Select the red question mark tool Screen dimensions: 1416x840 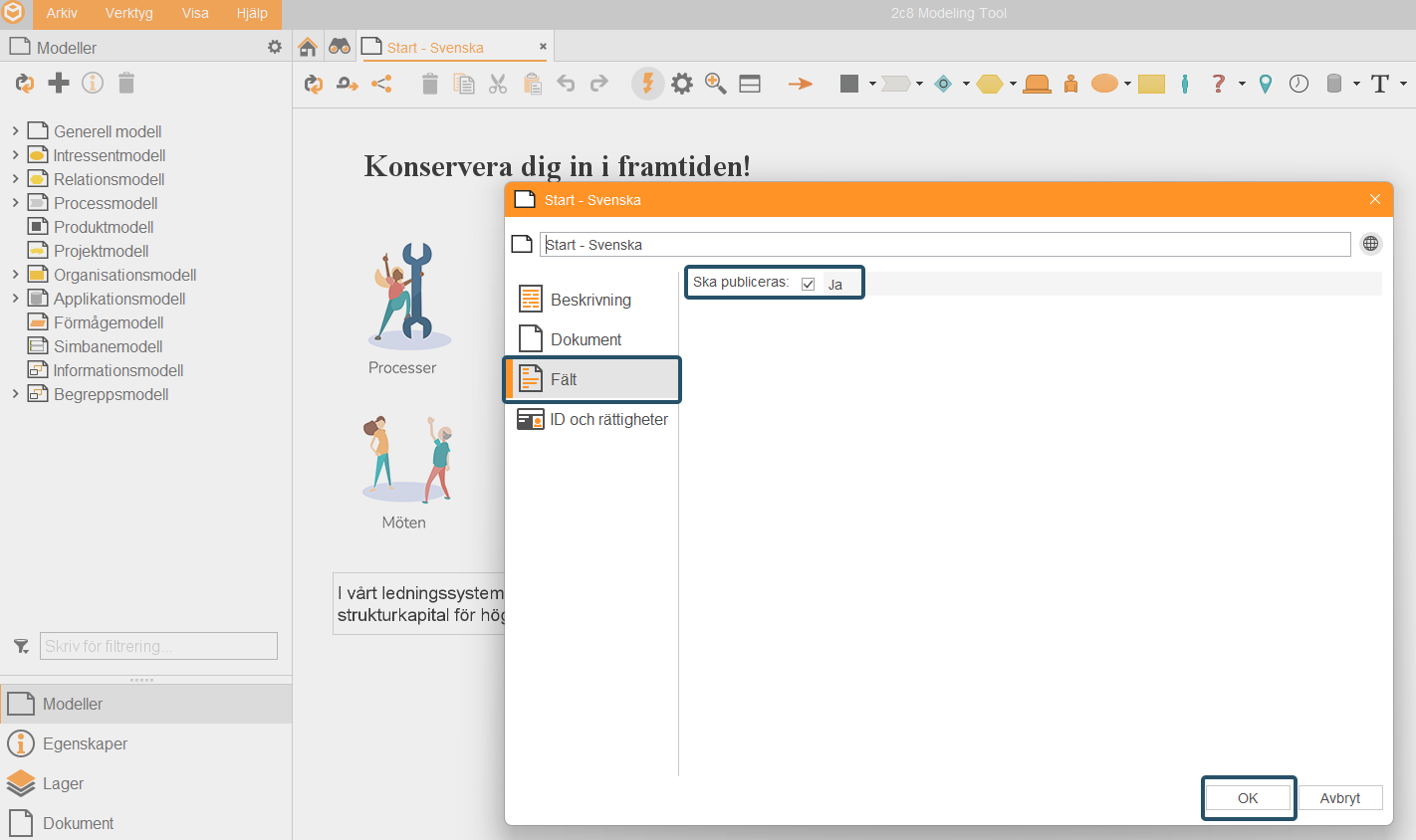pyautogui.click(x=1218, y=84)
